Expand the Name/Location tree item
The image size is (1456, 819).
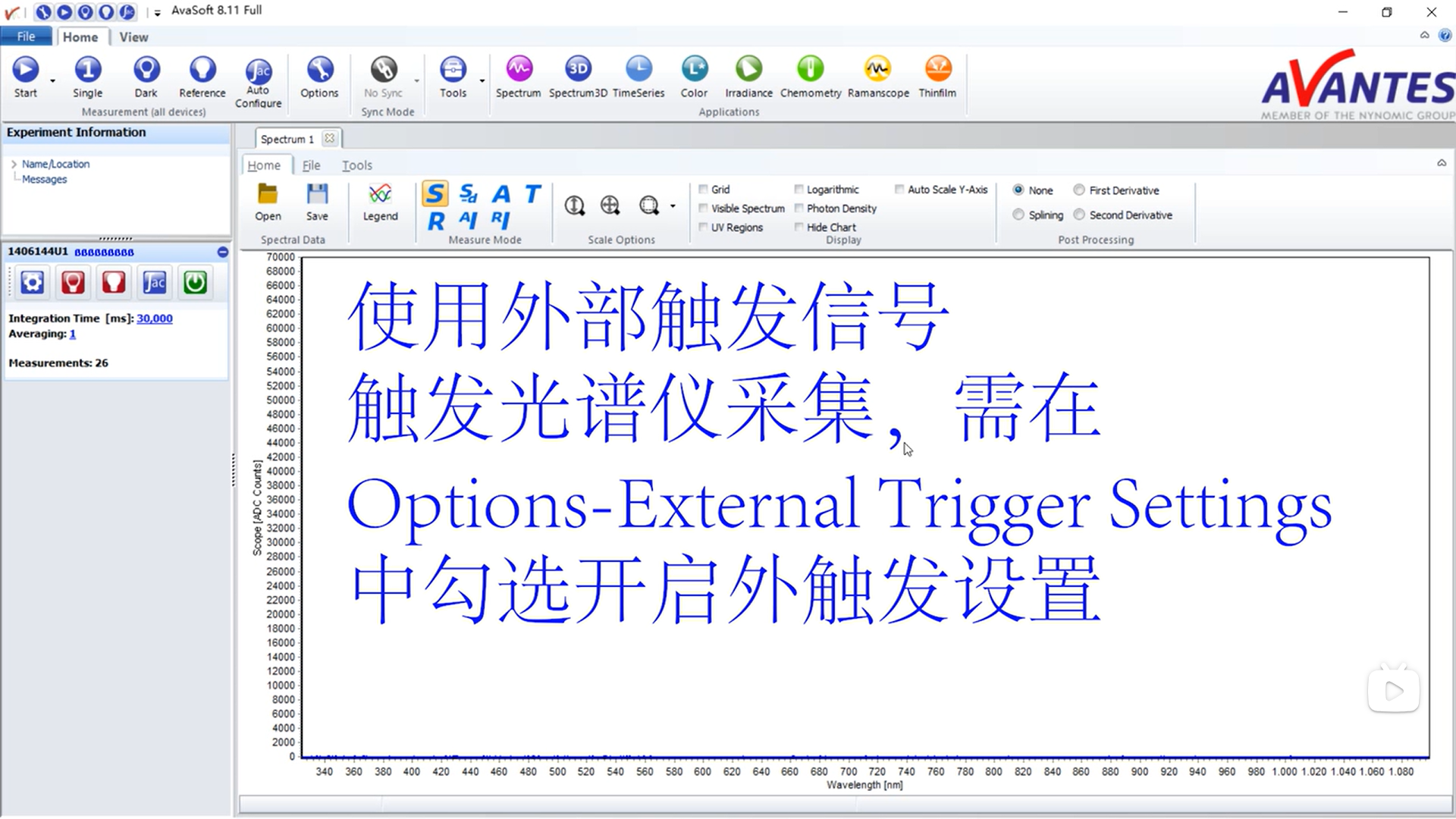click(14, 164)
